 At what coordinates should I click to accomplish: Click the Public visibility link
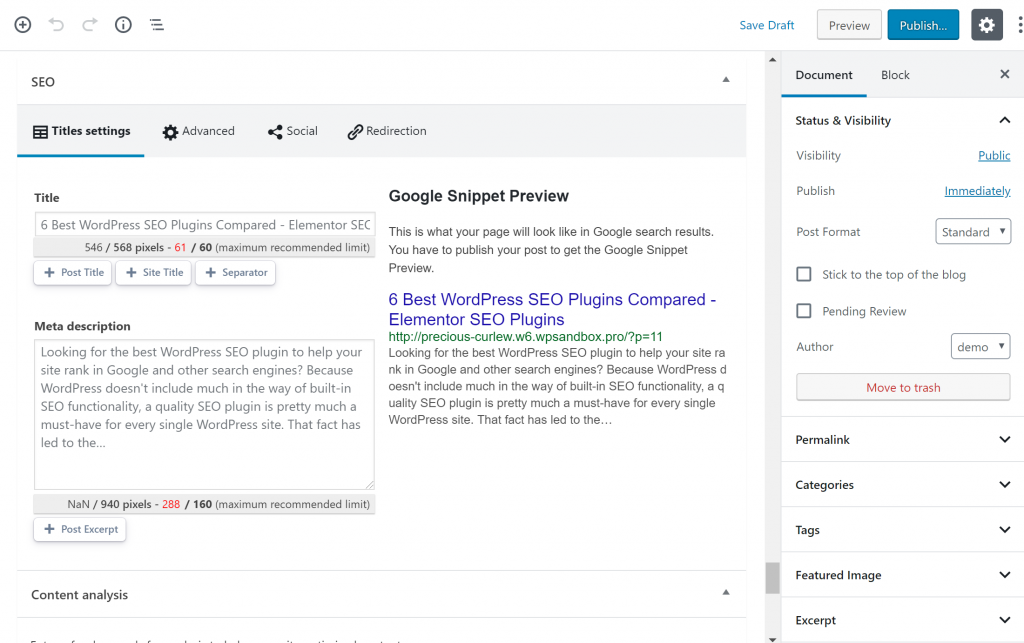click(x=994, y=156)
